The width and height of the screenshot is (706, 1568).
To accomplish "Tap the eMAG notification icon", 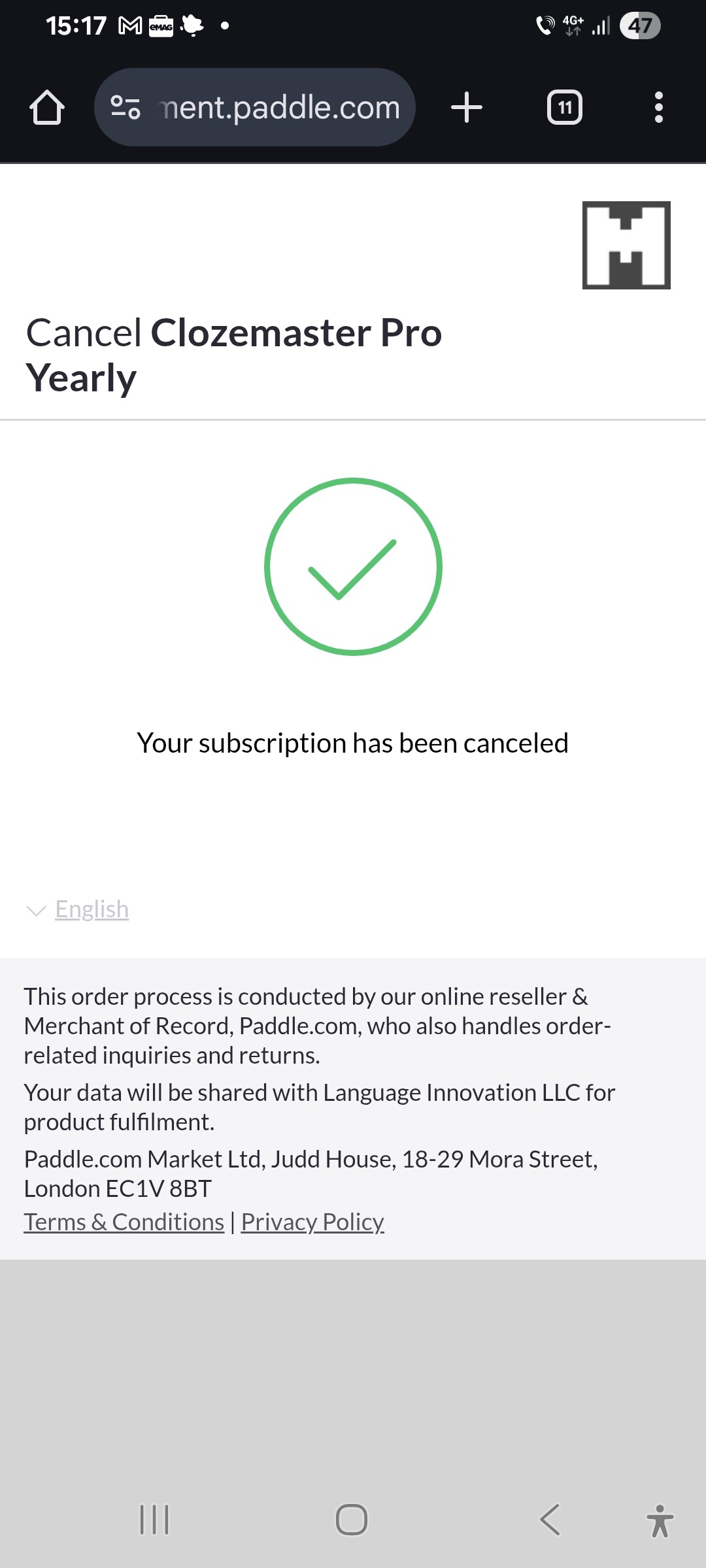I will [x=161, y=26].
